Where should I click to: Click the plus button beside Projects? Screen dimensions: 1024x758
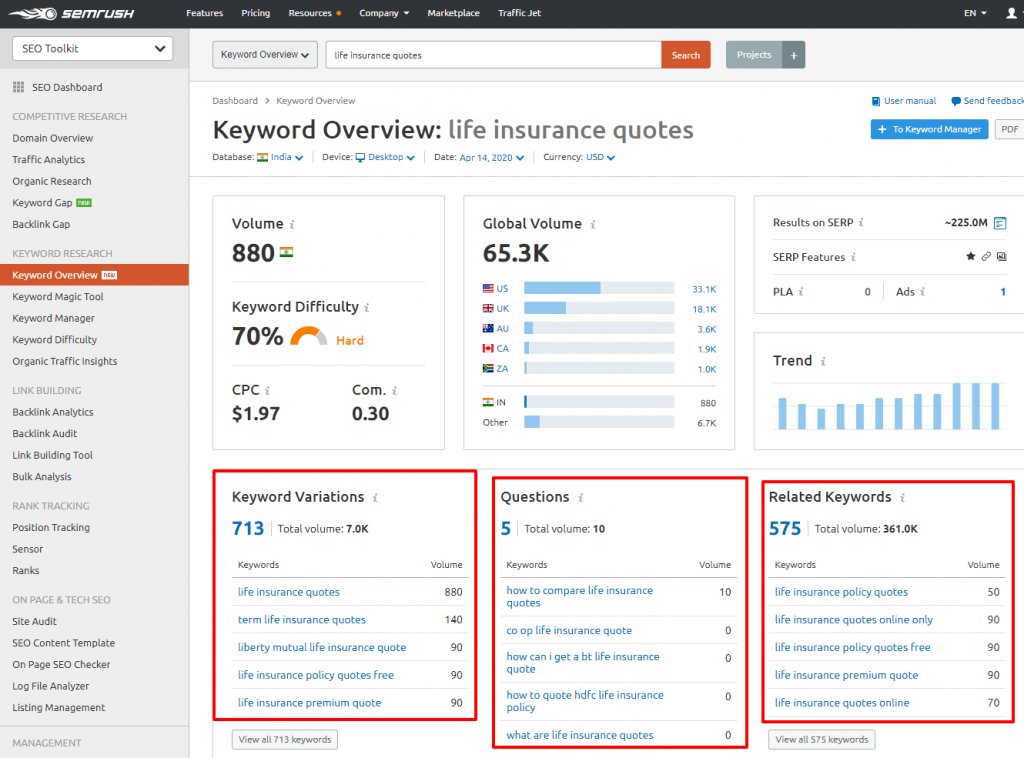793,55
